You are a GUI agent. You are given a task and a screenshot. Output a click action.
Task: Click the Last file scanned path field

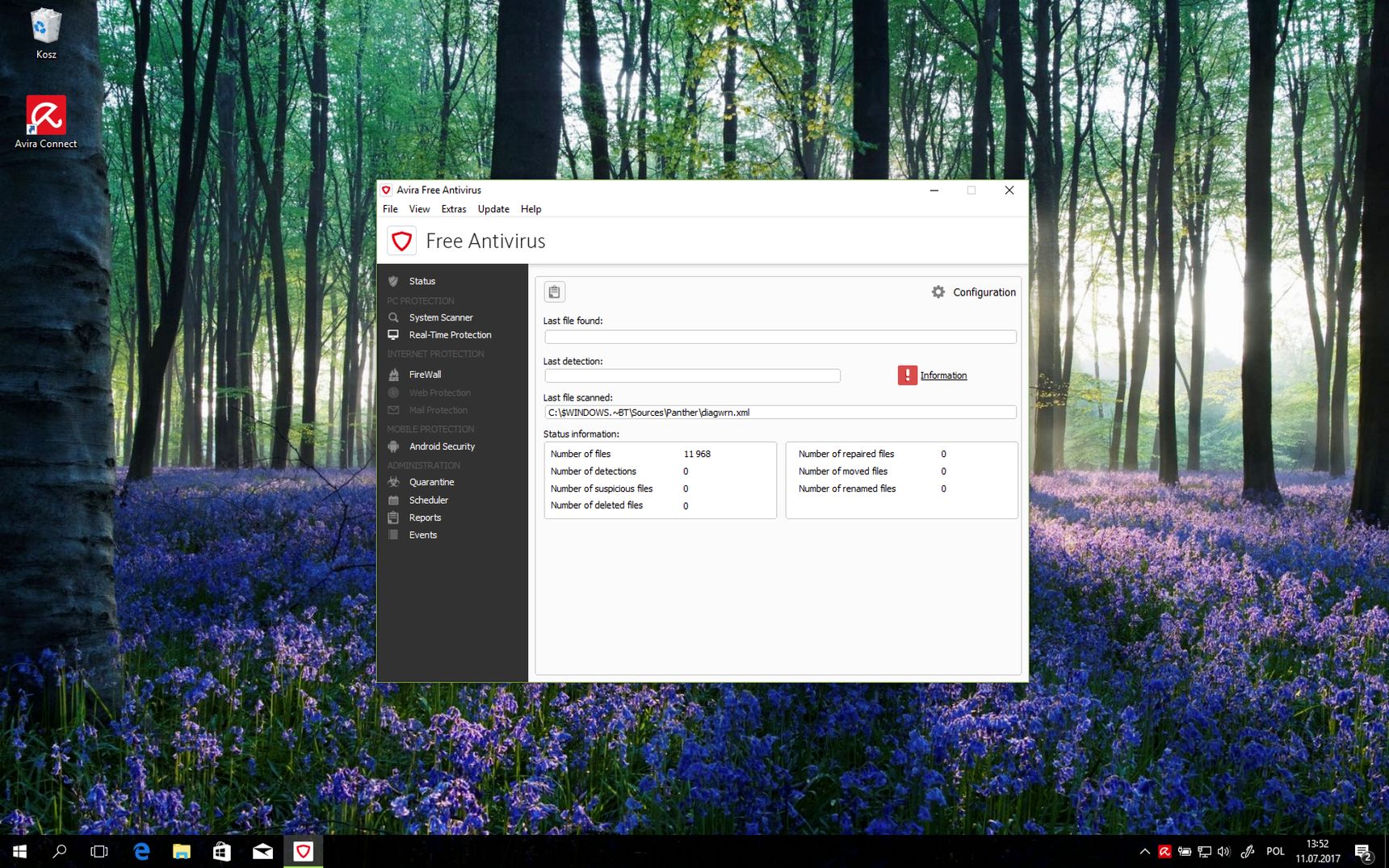point(780,413)
